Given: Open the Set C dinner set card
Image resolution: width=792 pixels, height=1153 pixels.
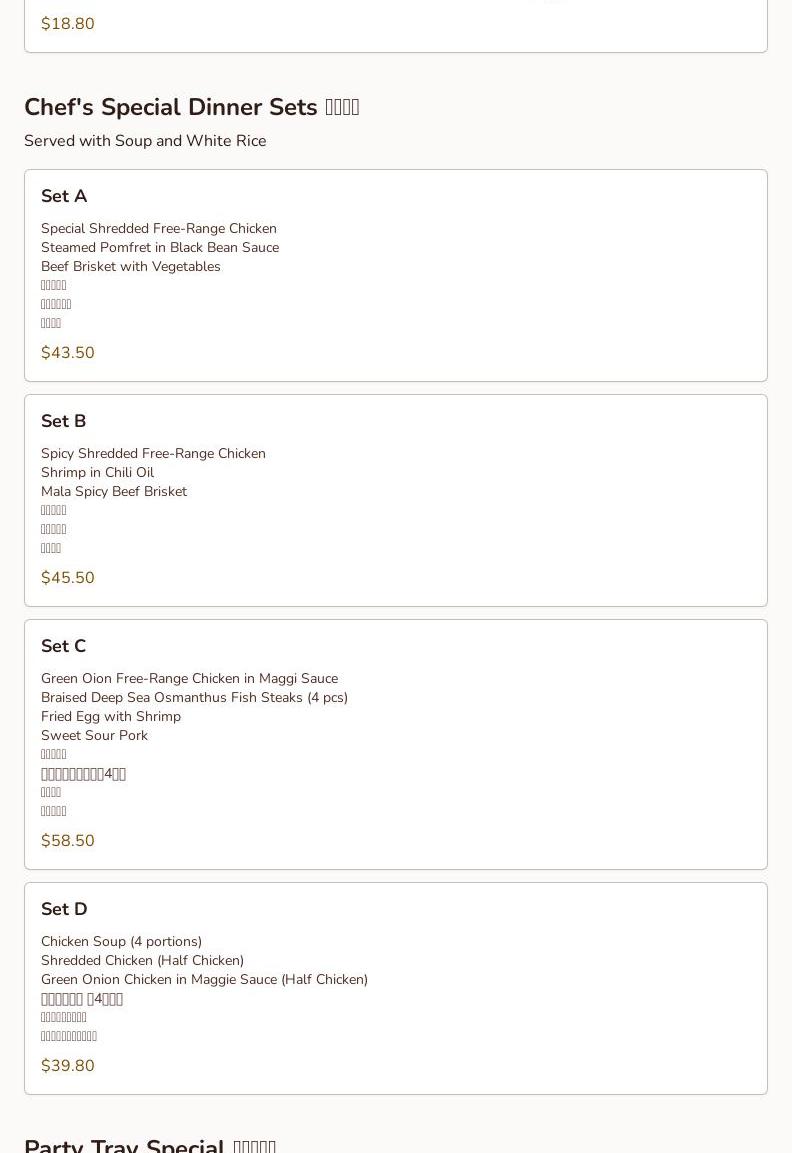Looking at the screenshot, I should [396, 745].
